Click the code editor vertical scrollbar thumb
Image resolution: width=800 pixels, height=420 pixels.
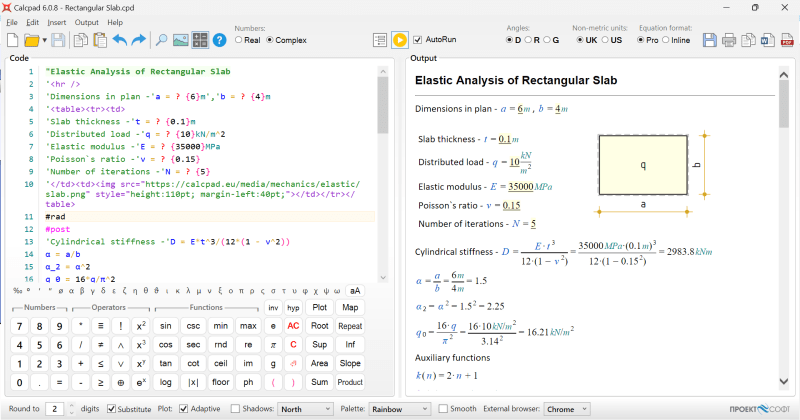click(383, 105)
